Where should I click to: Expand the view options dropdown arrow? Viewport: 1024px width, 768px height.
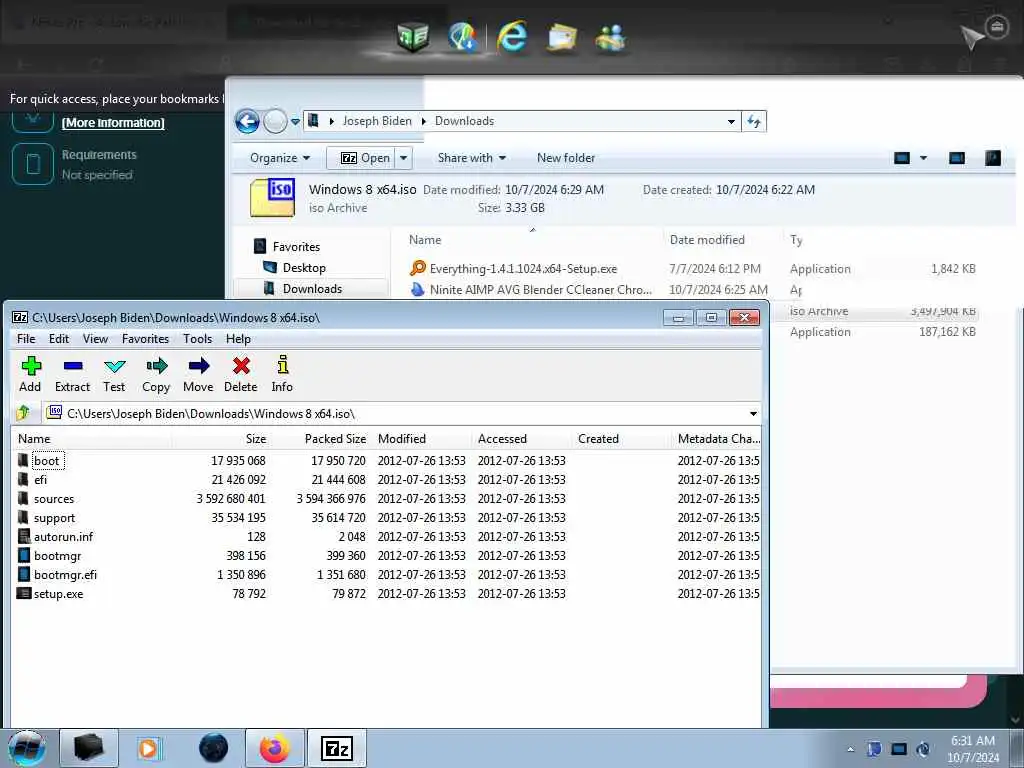pos(923,158)
